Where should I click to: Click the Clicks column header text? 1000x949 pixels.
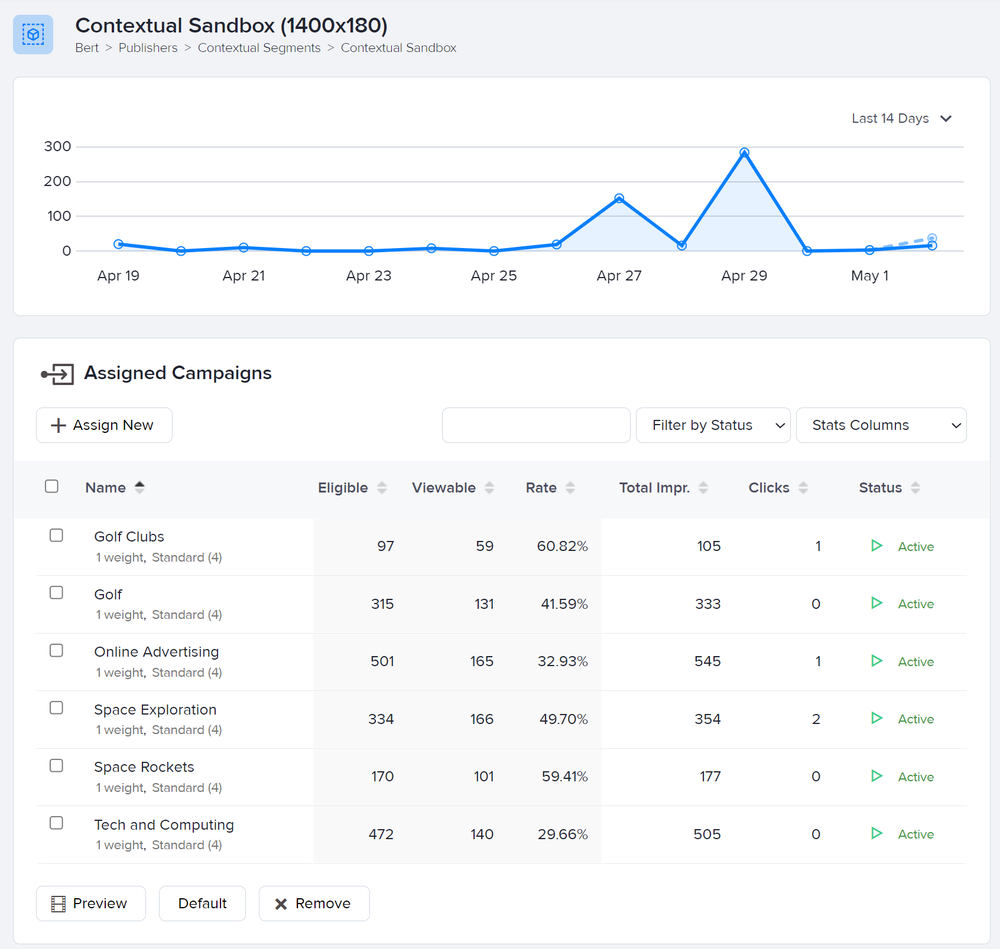pos(769,488)
